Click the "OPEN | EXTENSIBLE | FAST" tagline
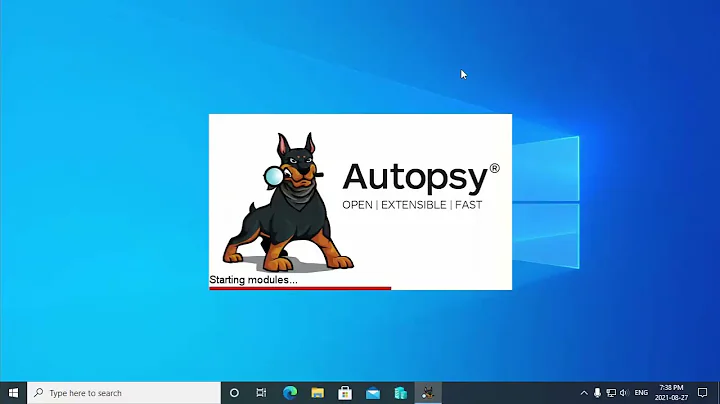 pos(412,205)
